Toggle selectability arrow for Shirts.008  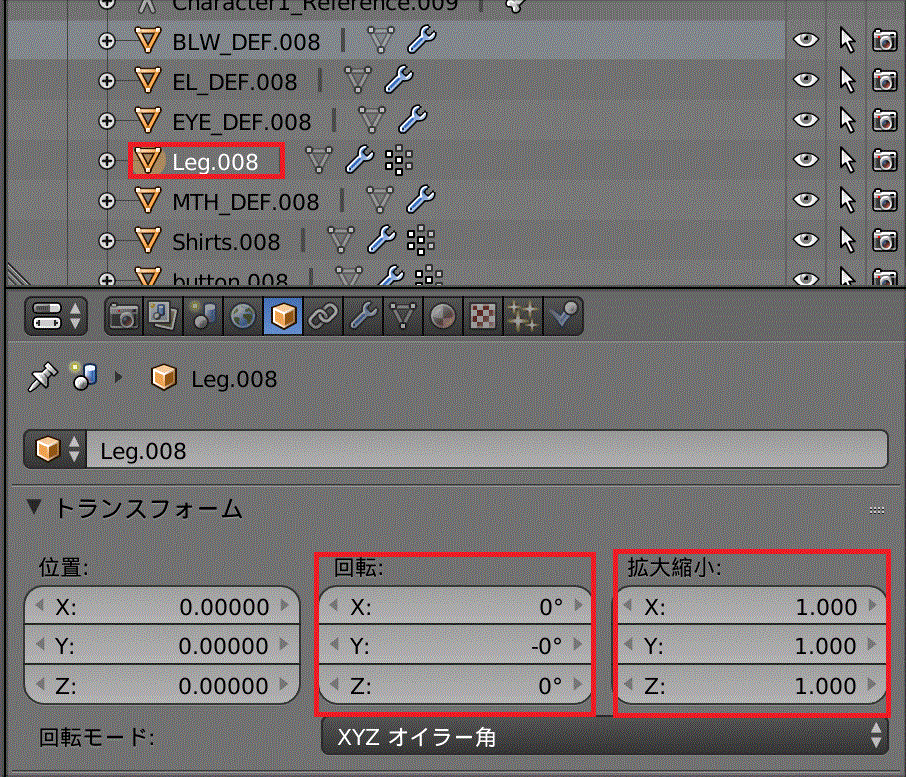(x=848, y=240)
